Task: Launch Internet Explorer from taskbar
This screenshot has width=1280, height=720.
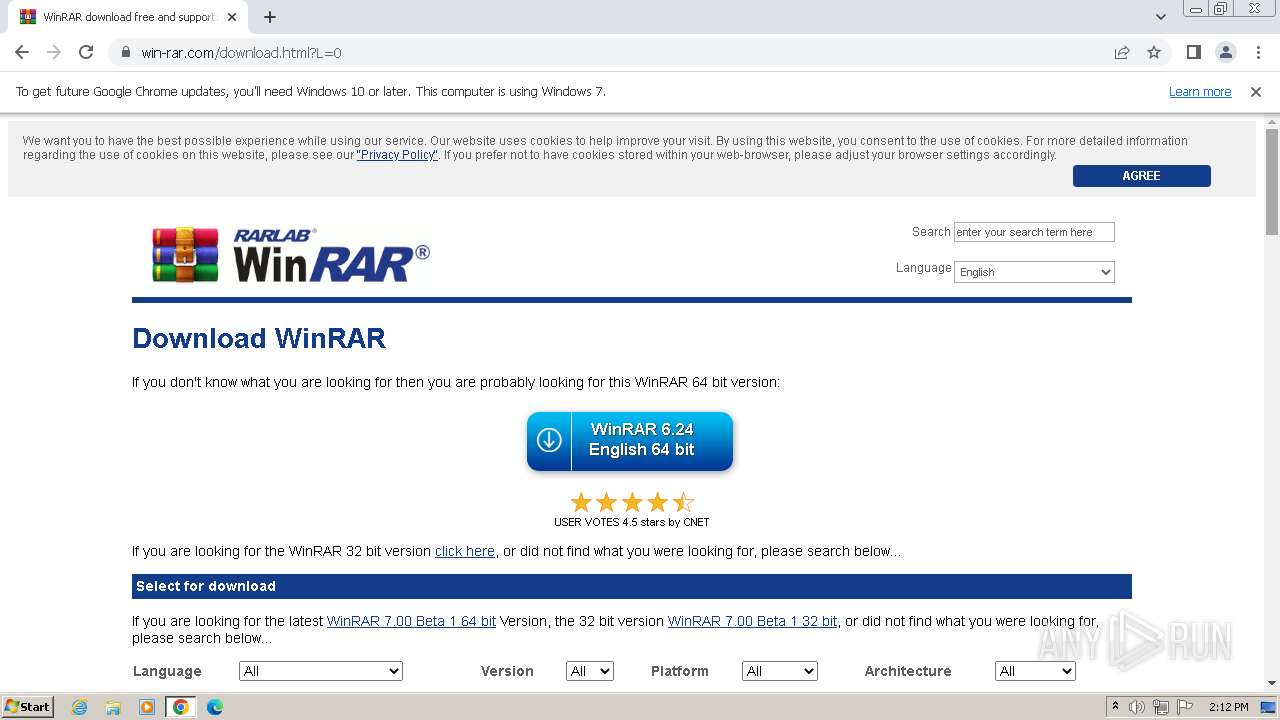Action: pos(79,707)
